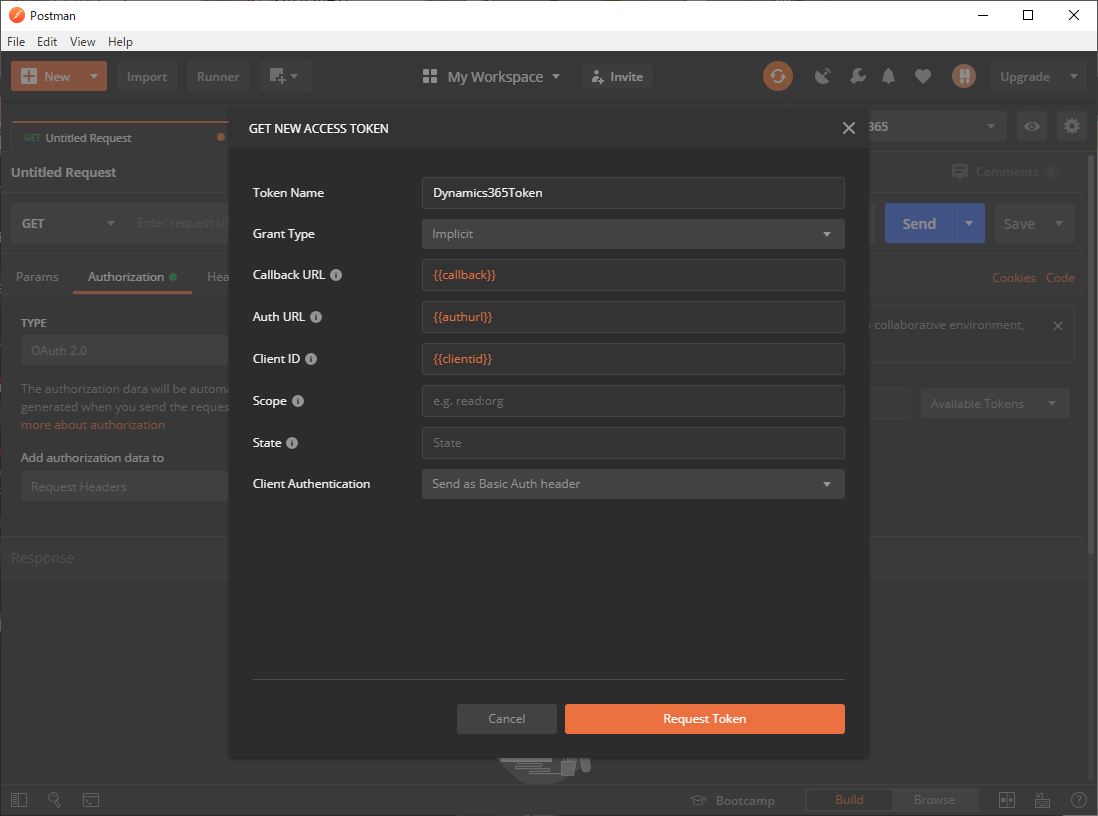This screenshot has height=816, width=1098.
Task: Open environment quick look eye icon
Action: click(x=1032, y=126)
